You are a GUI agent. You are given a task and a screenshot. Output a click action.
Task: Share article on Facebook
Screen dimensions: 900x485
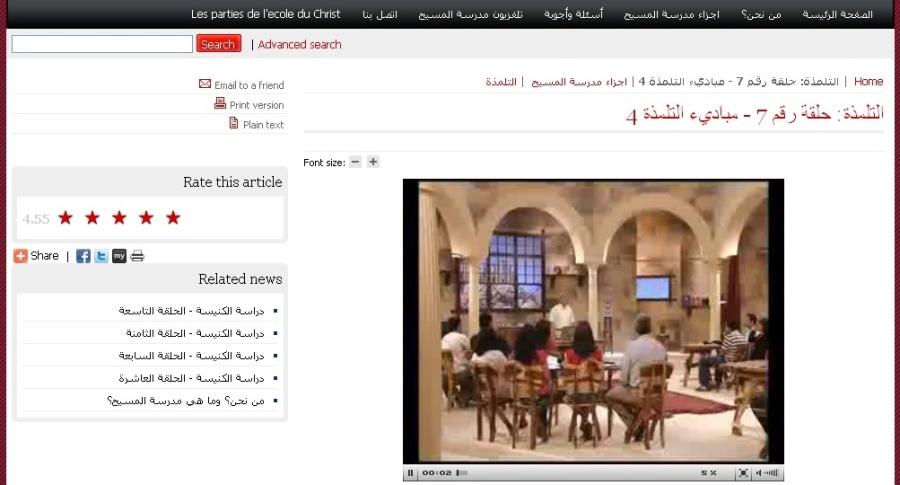coord(83,256)
